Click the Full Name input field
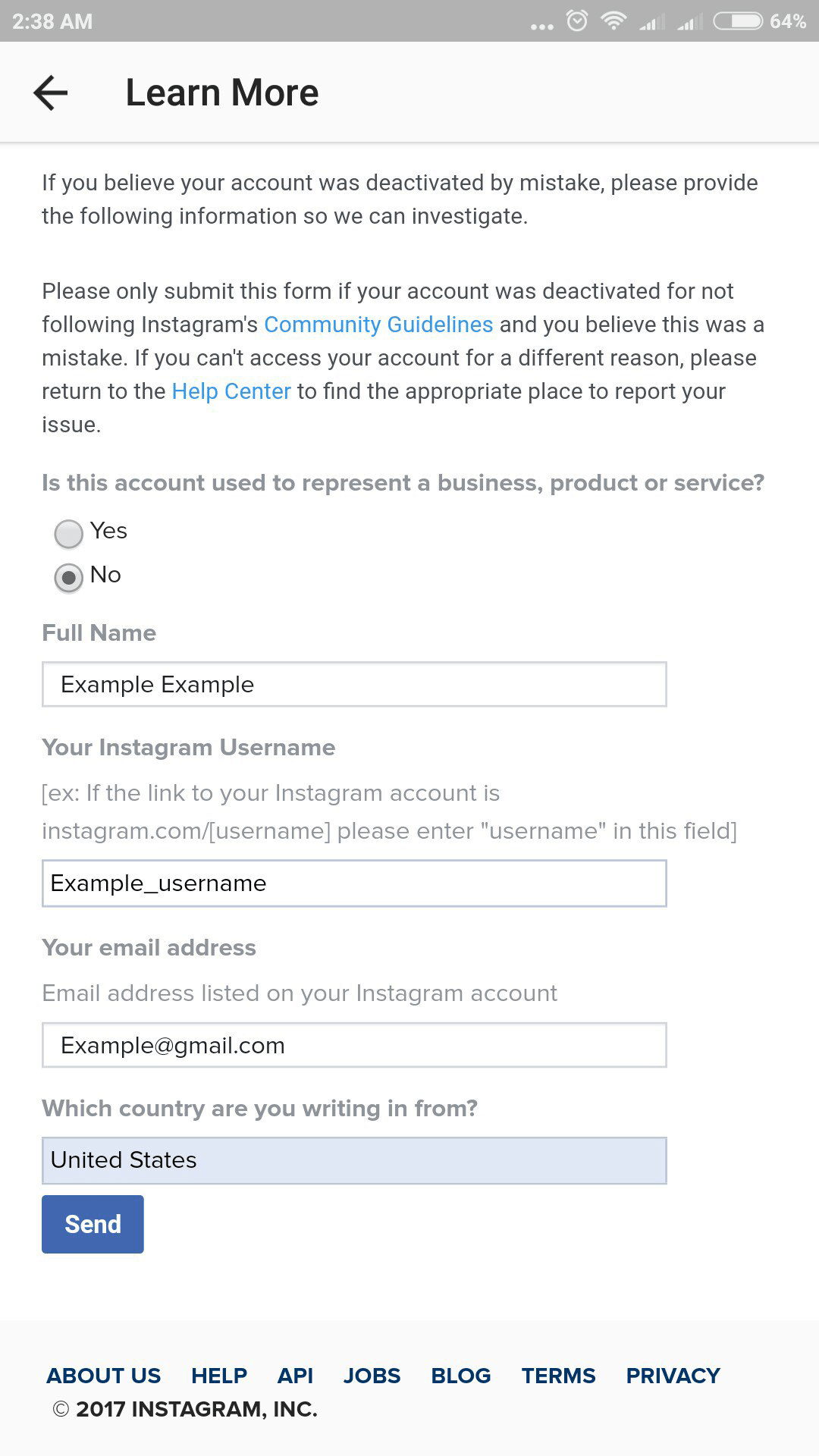Viewport: 819px width, 1456px height. (x=354, y=684)
